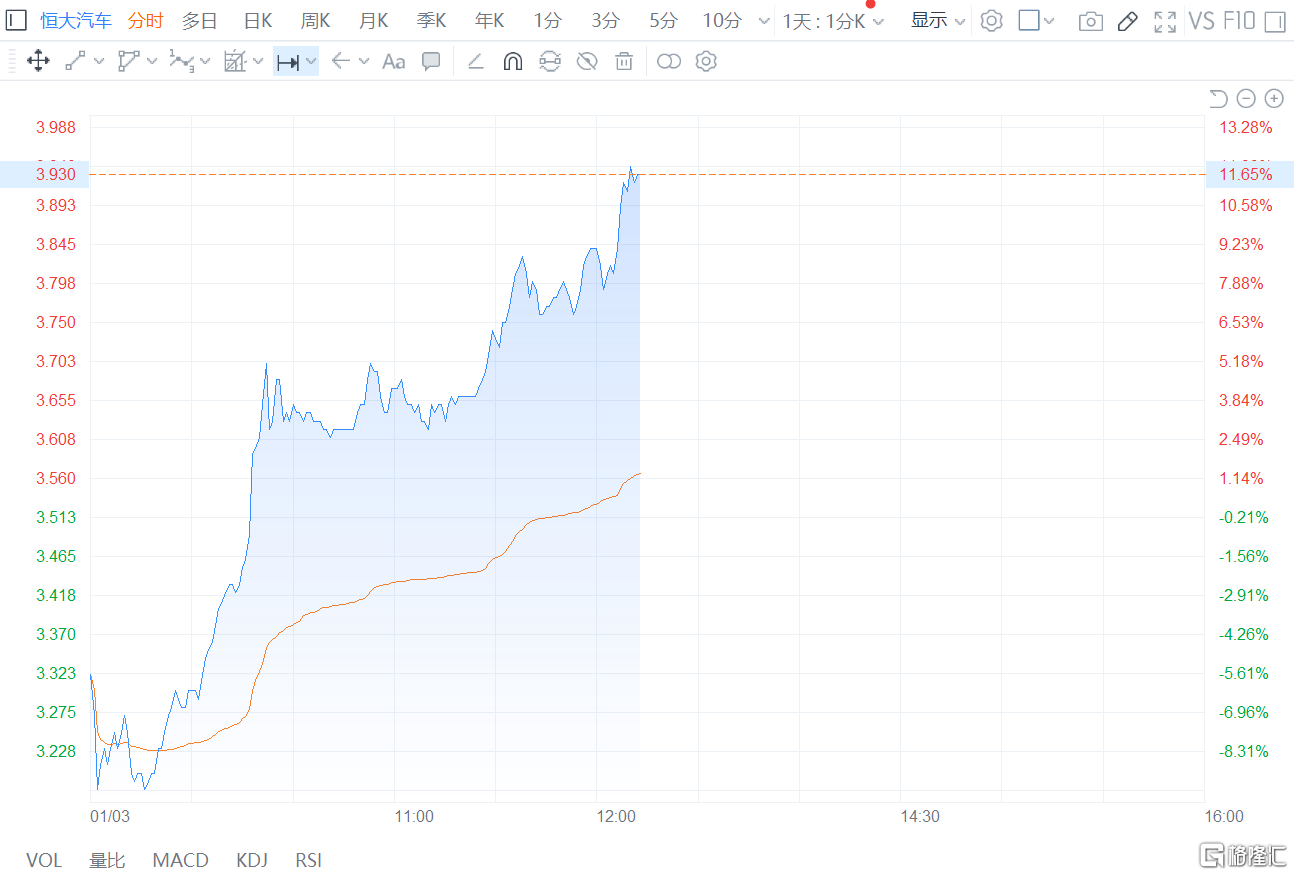Click the 14:30 time axis label
1294x876 pixels.
click(x=920, y=816)
